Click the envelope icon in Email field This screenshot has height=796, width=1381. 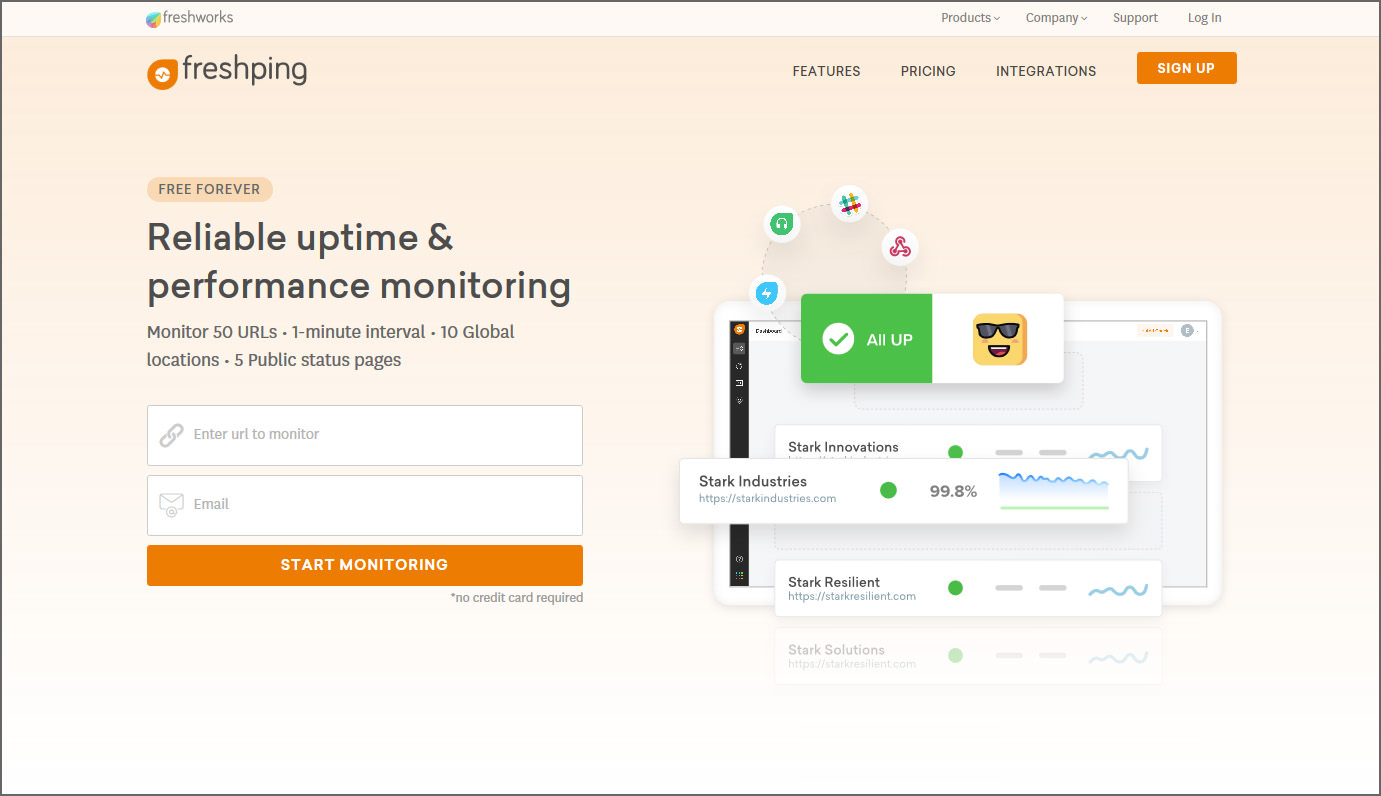(171, 505)
